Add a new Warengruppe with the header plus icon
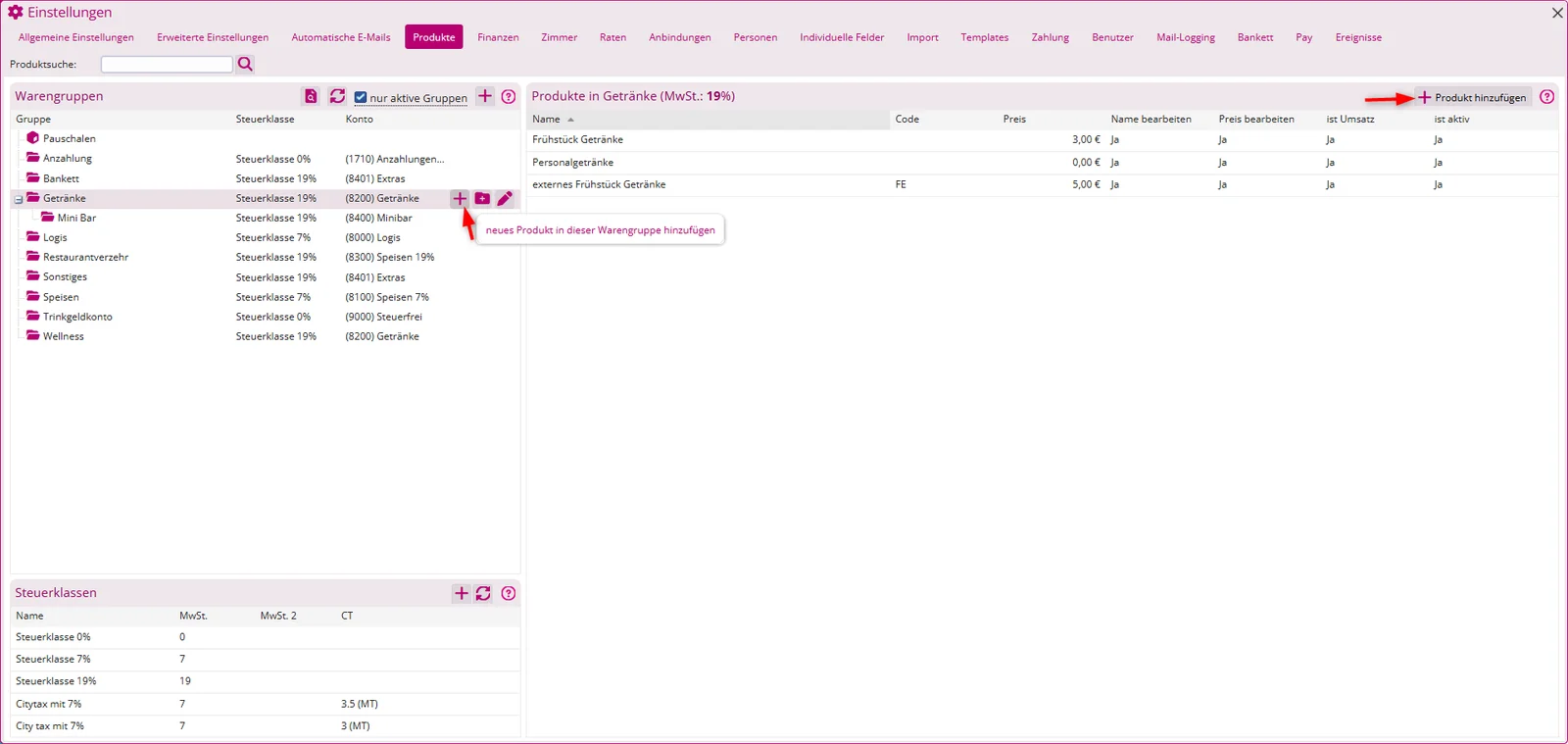Image resolution: width=1568 pixels, height=744 pixels. pos(485,96)
